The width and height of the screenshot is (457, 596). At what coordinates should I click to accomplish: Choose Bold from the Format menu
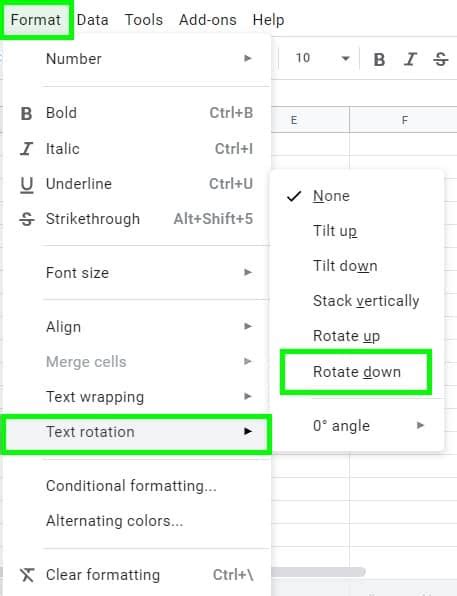pyautogui.click(x=137, y=113)
